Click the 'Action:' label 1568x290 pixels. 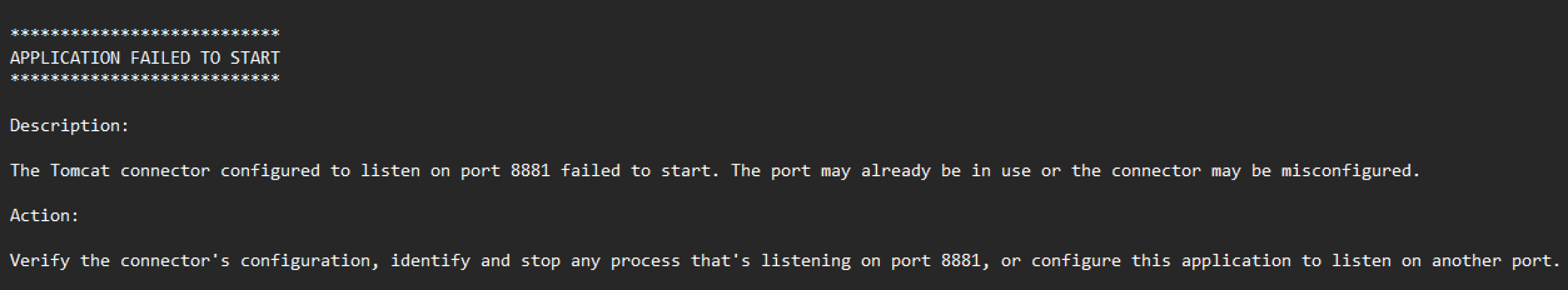coord(44,216)
